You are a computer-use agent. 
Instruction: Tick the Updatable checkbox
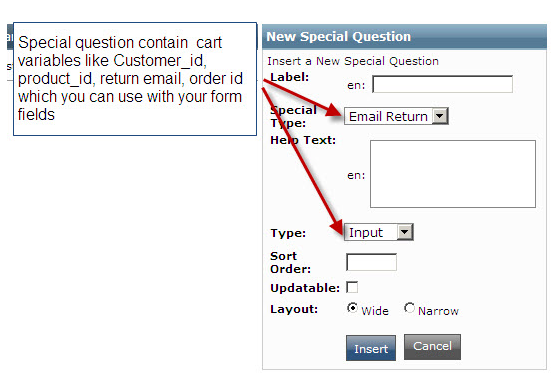352,287
